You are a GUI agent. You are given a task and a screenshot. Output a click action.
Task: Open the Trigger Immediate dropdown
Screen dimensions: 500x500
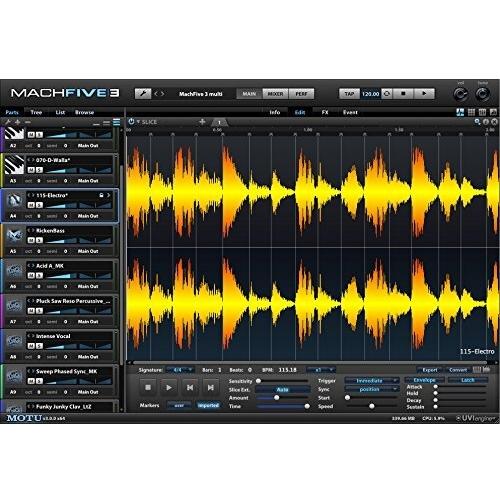point(372,380)
